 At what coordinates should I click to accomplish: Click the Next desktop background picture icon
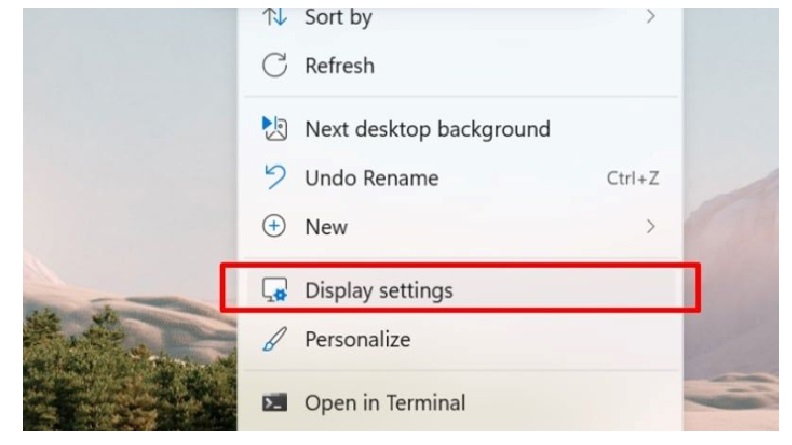[273, 129]
